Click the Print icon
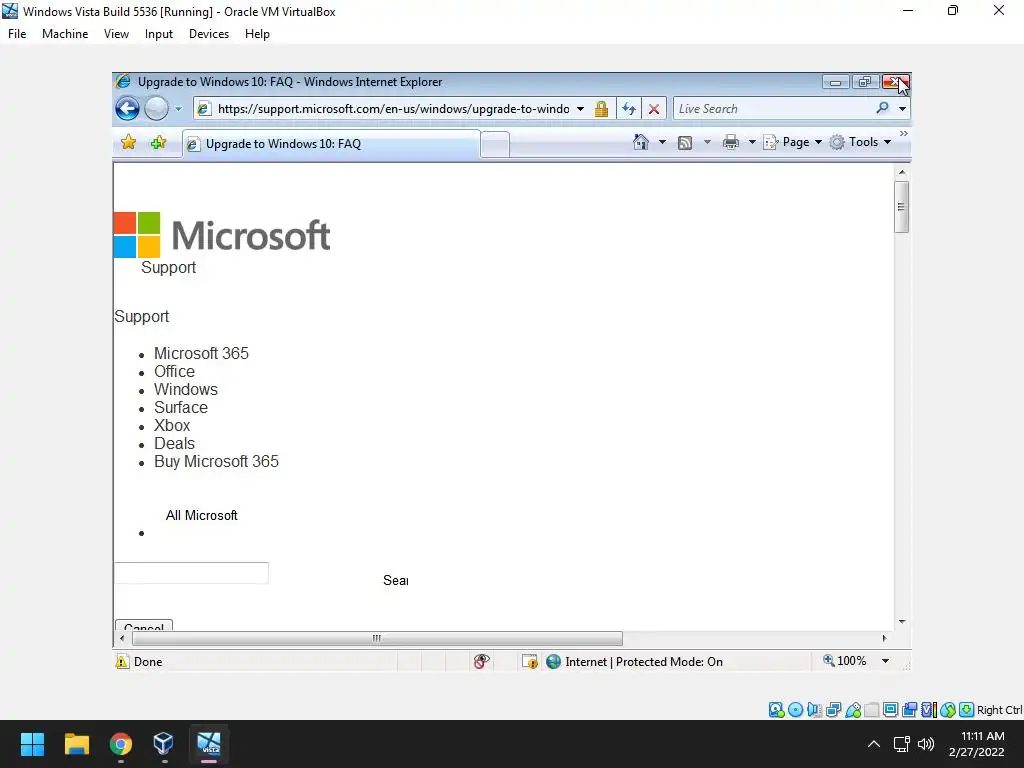This screenshot has height=768, width=1024. pyautogui.click(x=731, y=142)
